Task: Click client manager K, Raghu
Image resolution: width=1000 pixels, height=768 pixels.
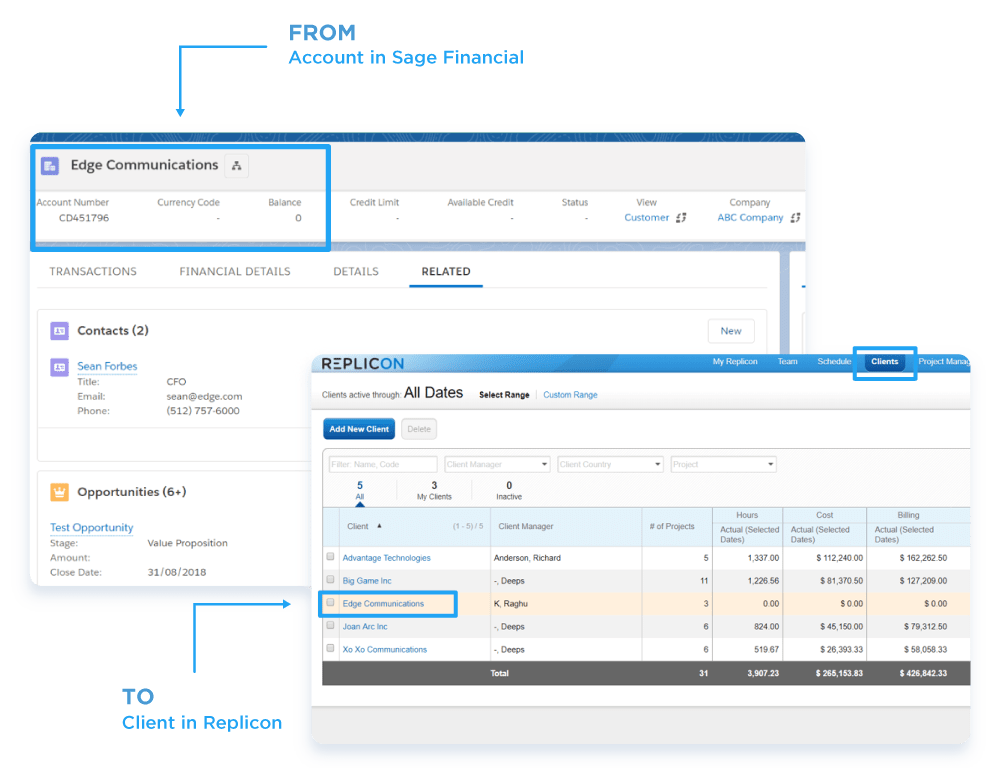Action: tap(511, 603)
